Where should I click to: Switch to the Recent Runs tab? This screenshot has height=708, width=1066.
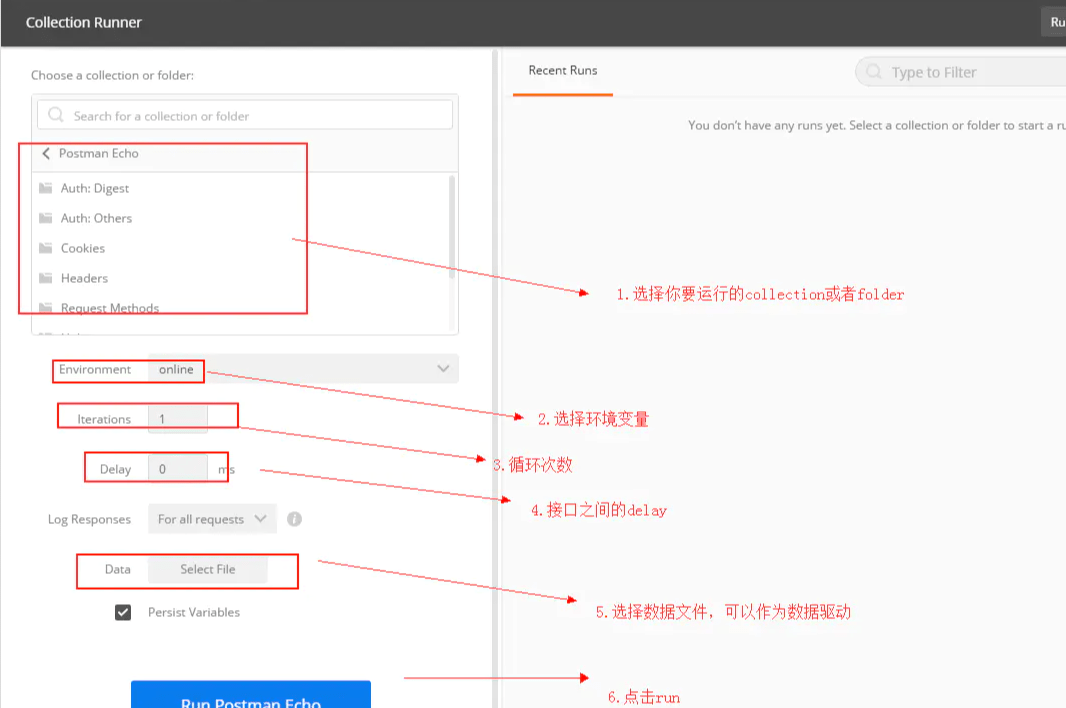click(562, 71)
